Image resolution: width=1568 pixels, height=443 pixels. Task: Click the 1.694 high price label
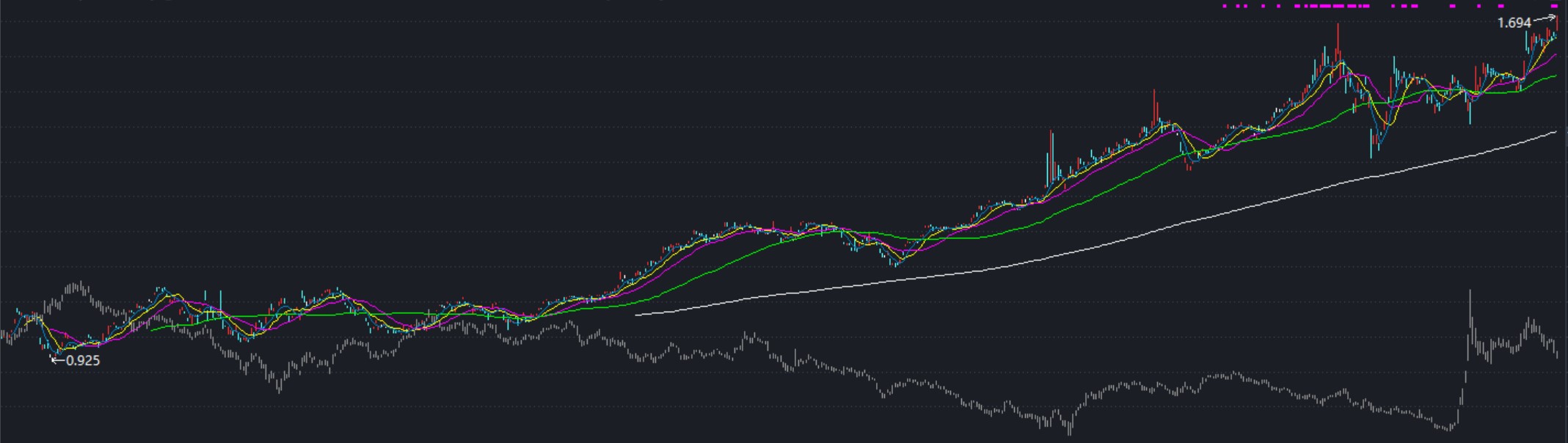[1514, 23]
